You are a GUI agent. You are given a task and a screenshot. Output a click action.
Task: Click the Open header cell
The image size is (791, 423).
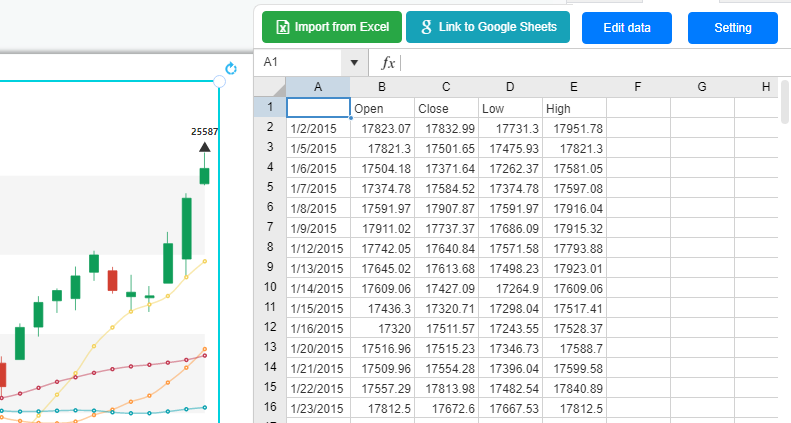click(x=382, y=108)
